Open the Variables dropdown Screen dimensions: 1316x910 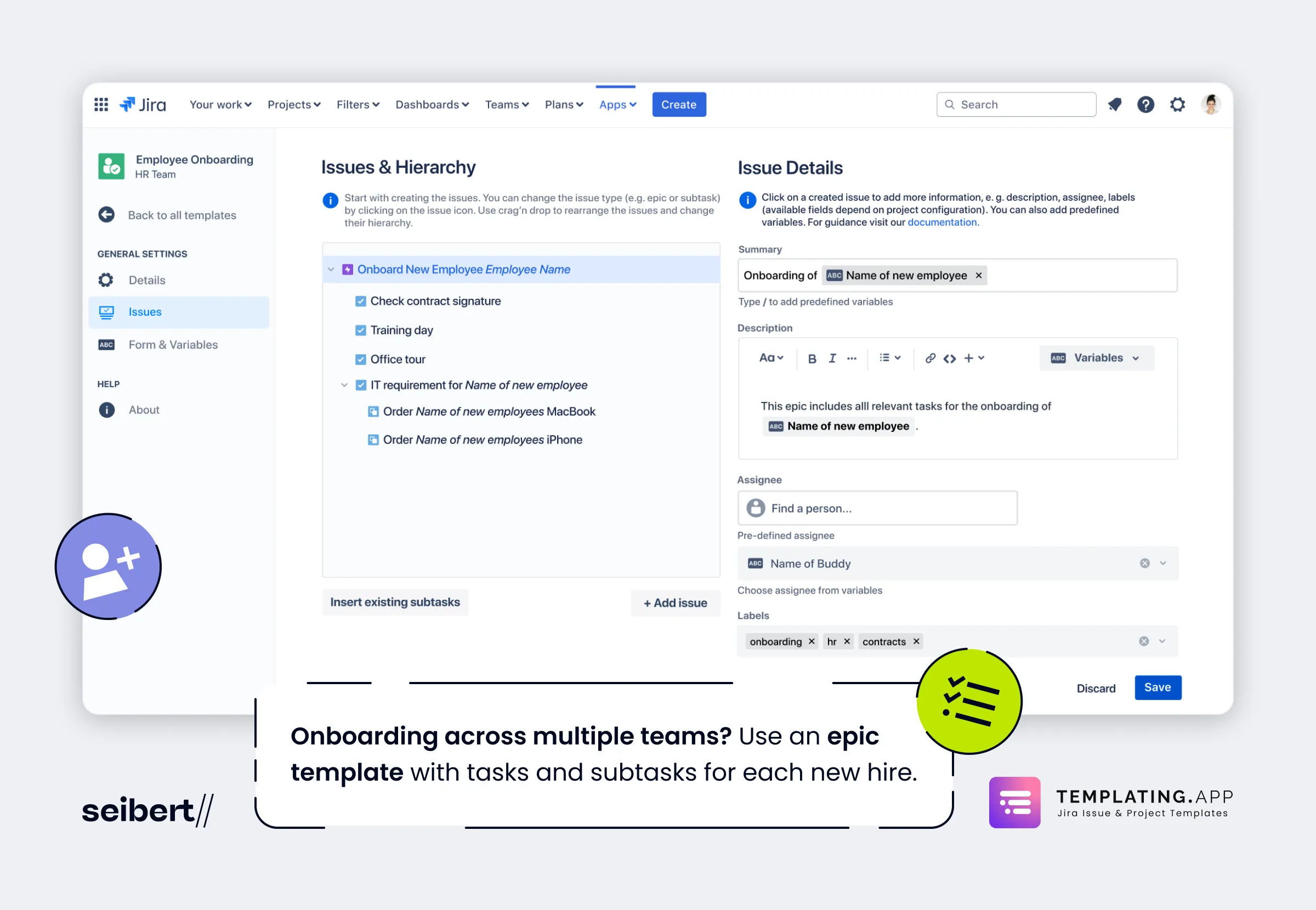pos(1096,358)
